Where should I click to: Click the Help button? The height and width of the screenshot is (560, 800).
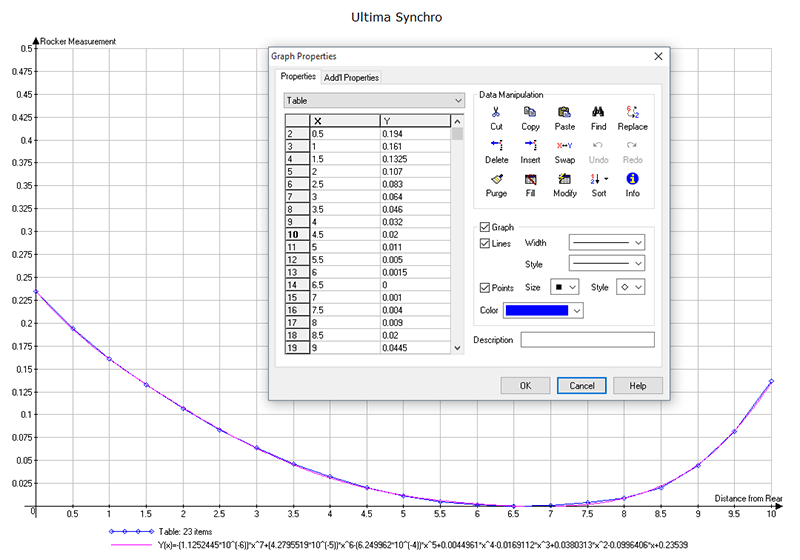pos(638,386)
